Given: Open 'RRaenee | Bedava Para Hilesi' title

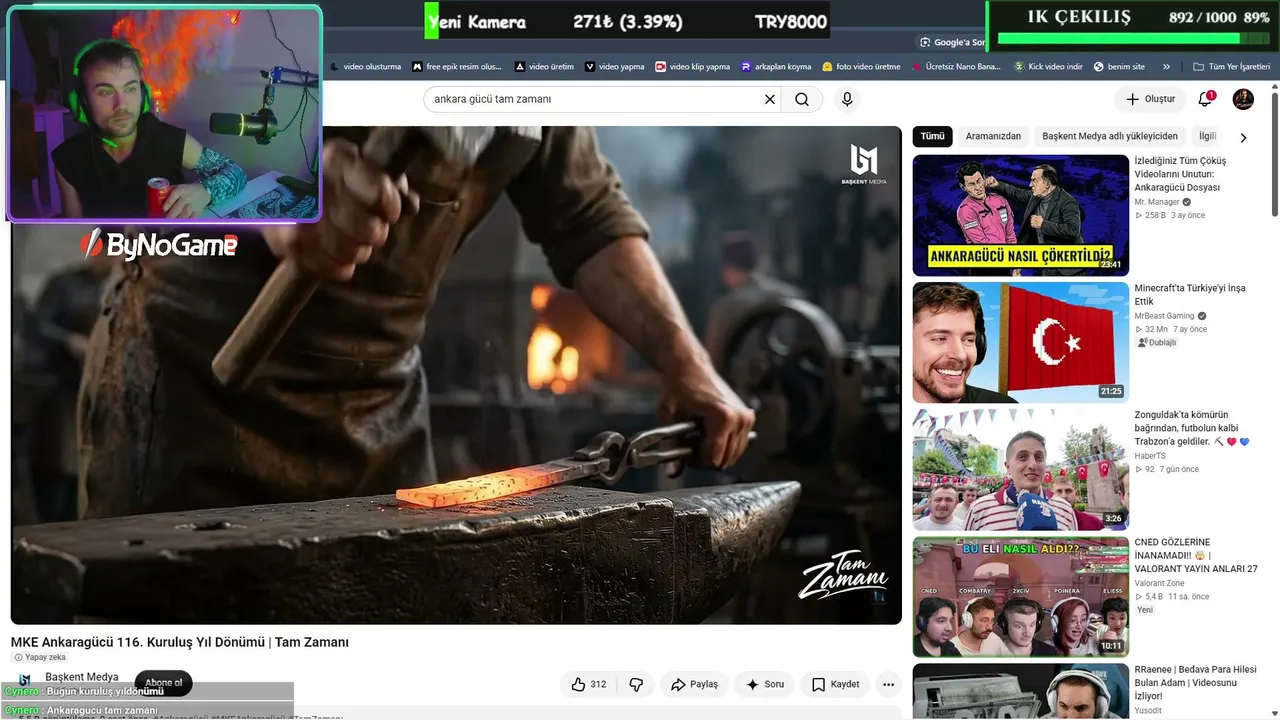Looking at the screenshot, I should pos(1195,682).
